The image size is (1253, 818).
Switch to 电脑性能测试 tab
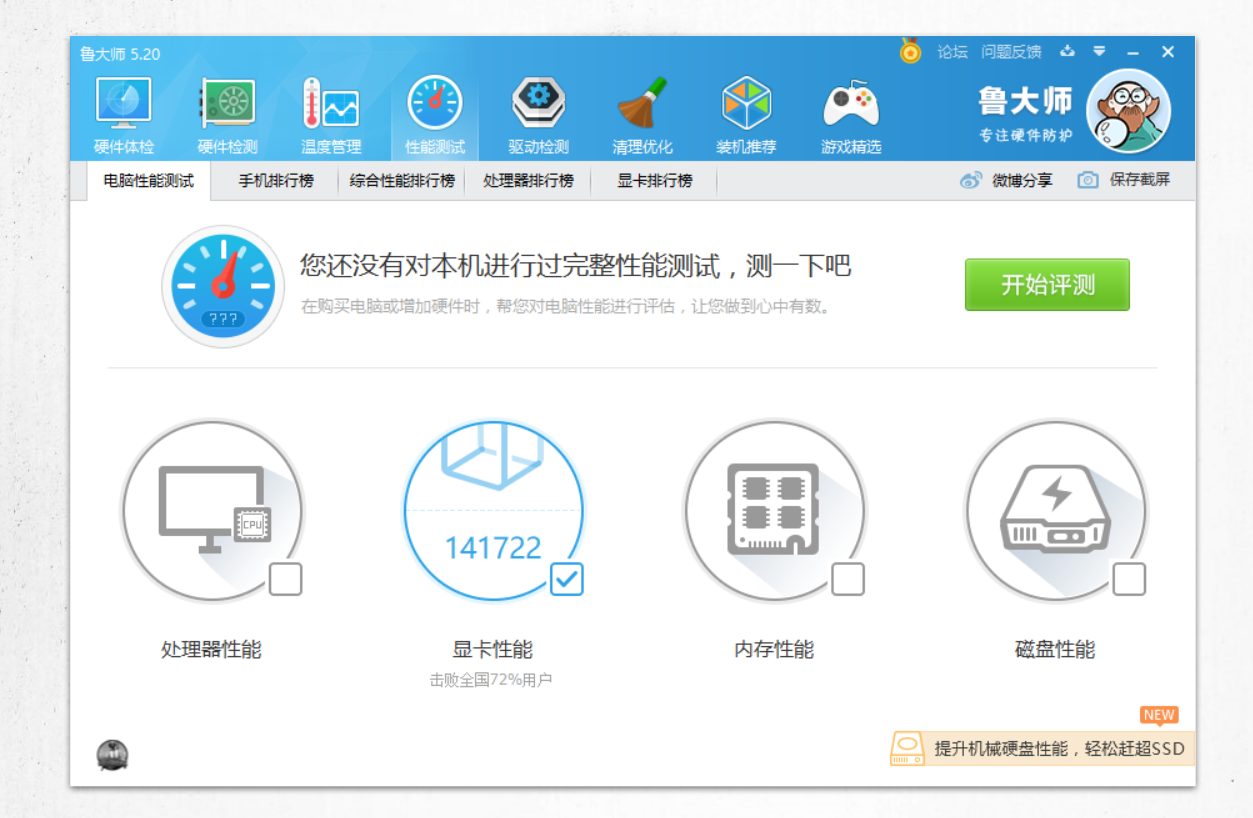pyautogui.click(x=148, y=181)
